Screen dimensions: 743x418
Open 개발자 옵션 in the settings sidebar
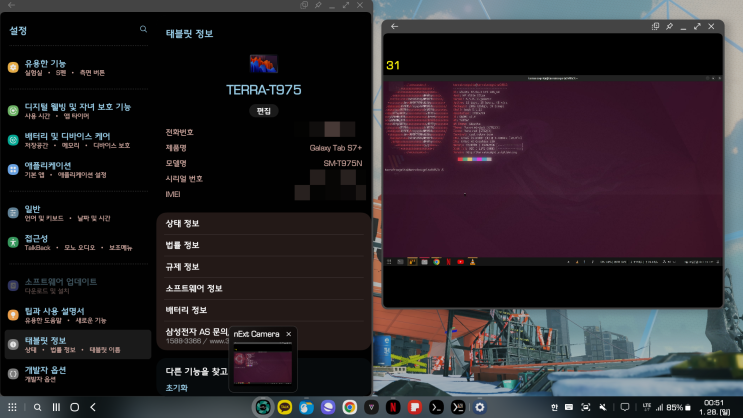point(78,374)
